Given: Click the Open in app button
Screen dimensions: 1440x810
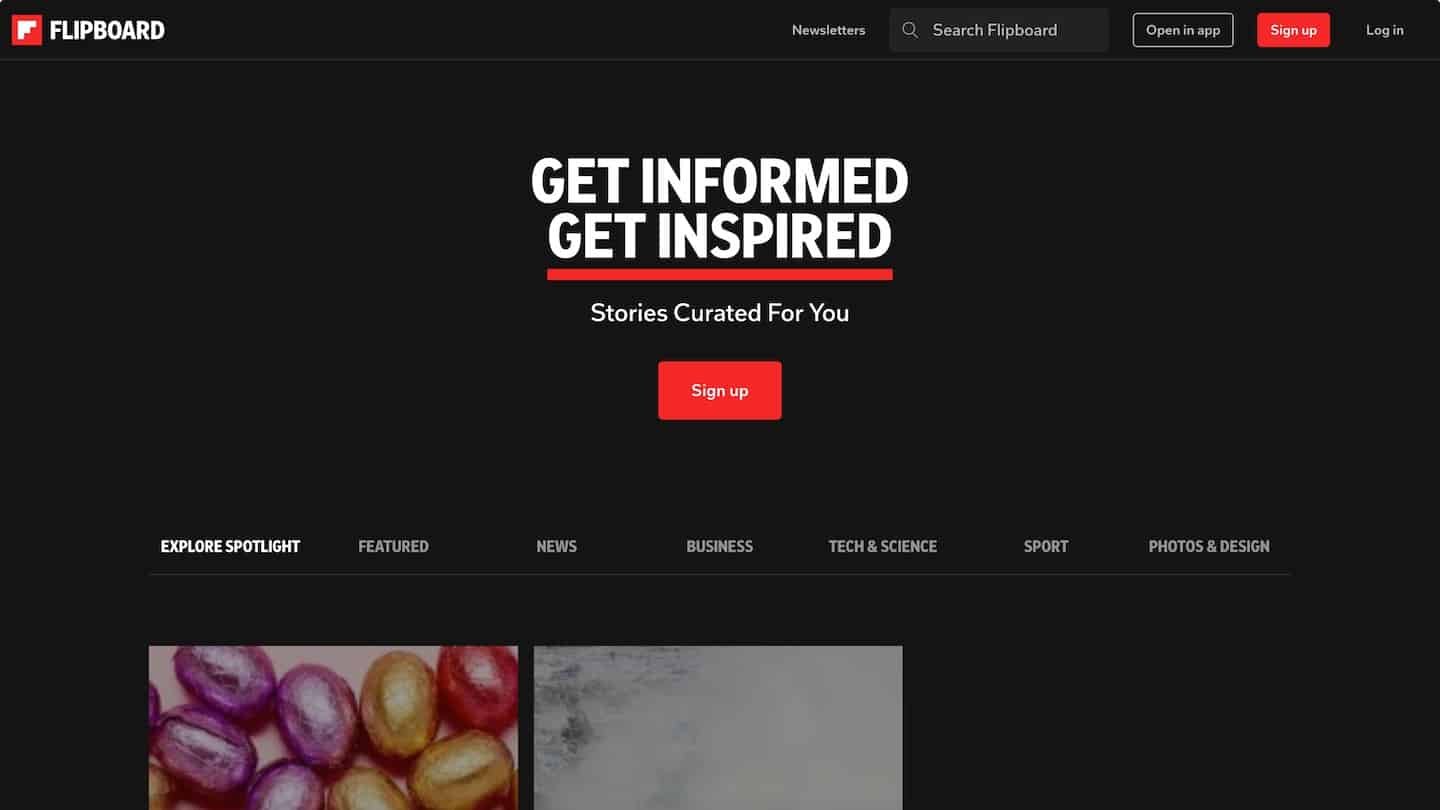Looking at the screenshot, I should coord(1183,30).
